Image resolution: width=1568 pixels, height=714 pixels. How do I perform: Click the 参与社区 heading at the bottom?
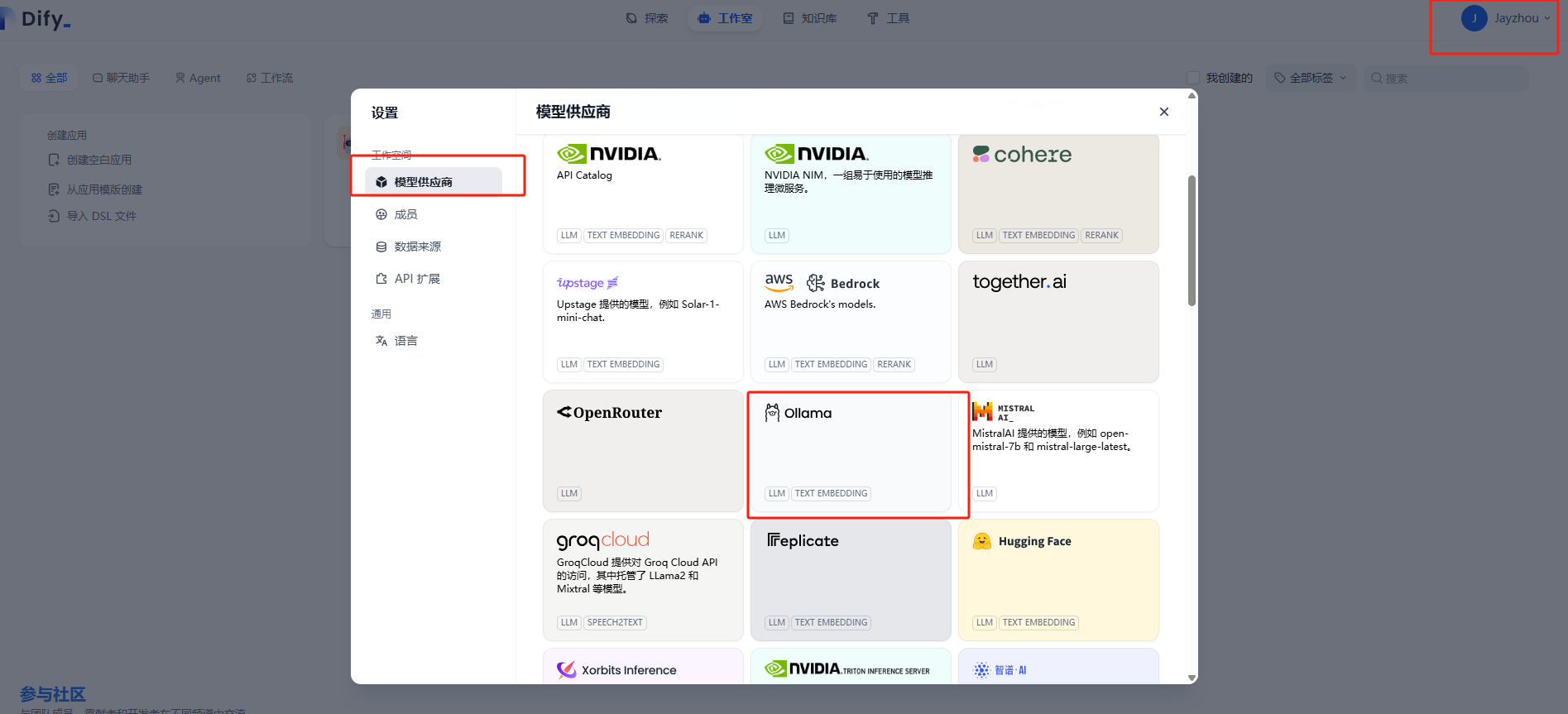tap(53, 694)
